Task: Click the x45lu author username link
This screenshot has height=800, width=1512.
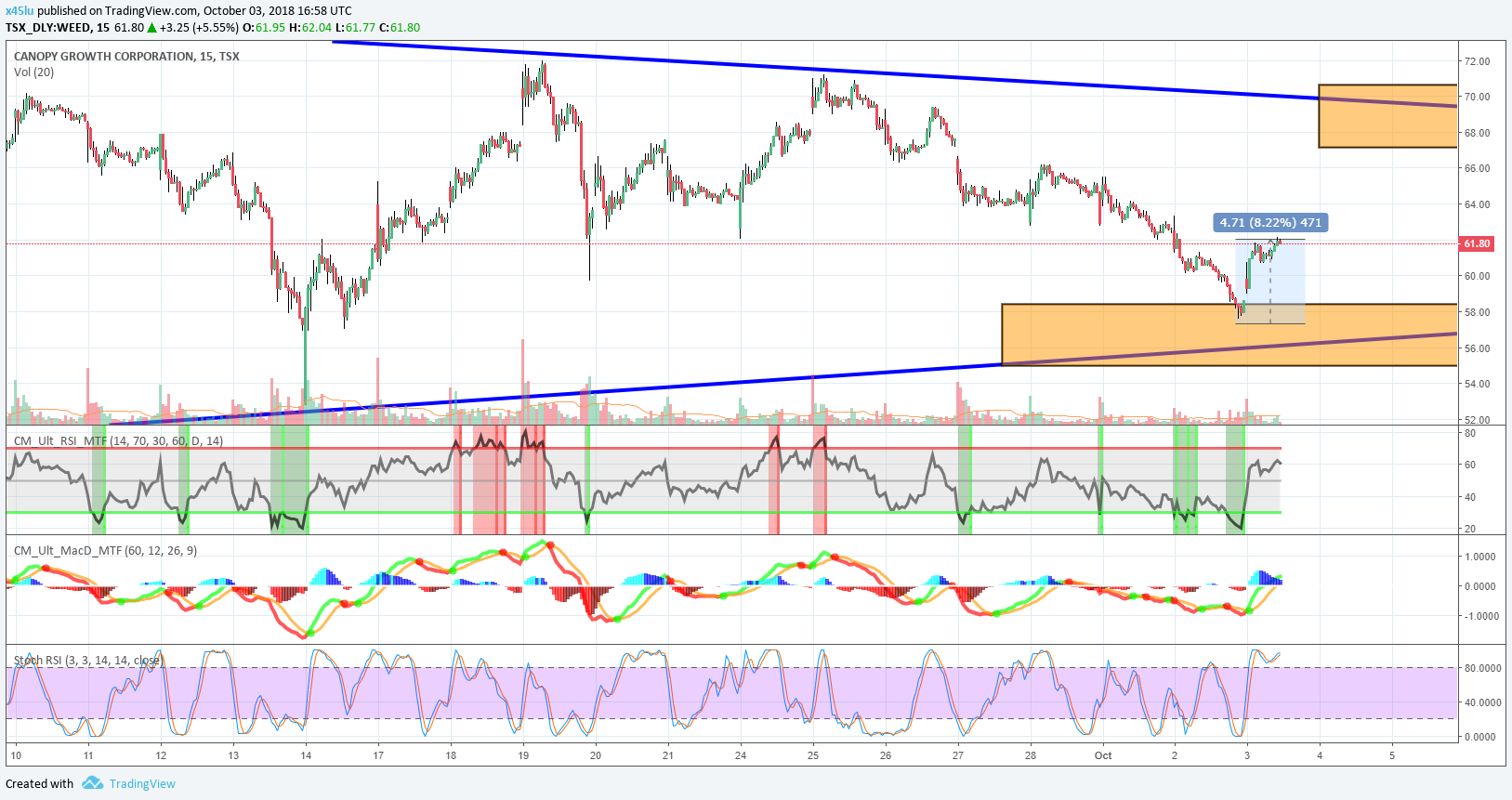Action: tap(20, 11)
